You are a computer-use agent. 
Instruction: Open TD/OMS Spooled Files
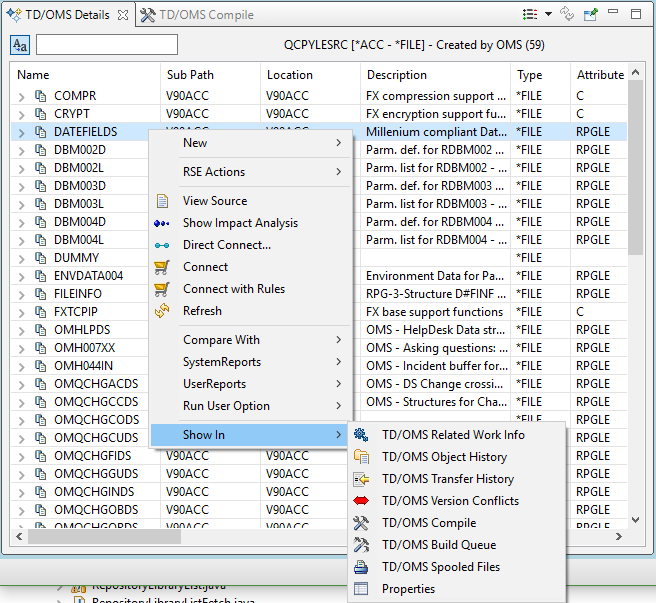(441, 567)
